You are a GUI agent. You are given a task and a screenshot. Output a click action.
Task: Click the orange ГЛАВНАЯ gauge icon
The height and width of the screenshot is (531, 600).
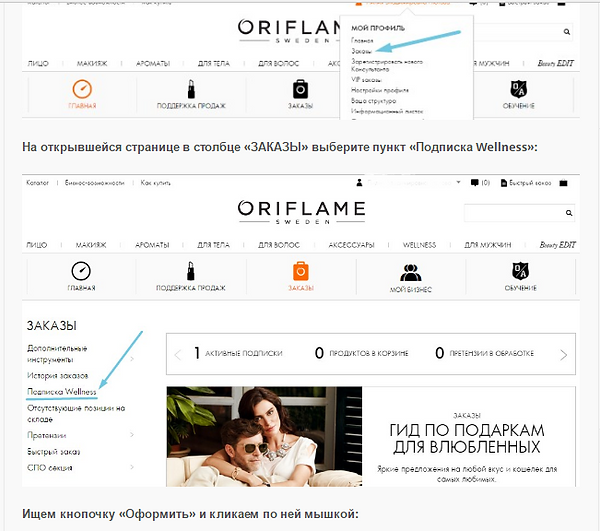82,89
